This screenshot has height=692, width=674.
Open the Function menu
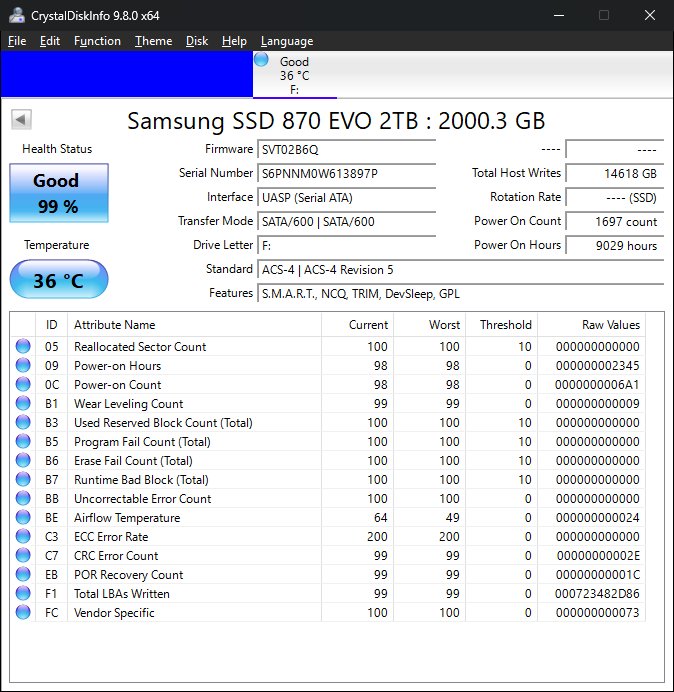coord(97,41)
